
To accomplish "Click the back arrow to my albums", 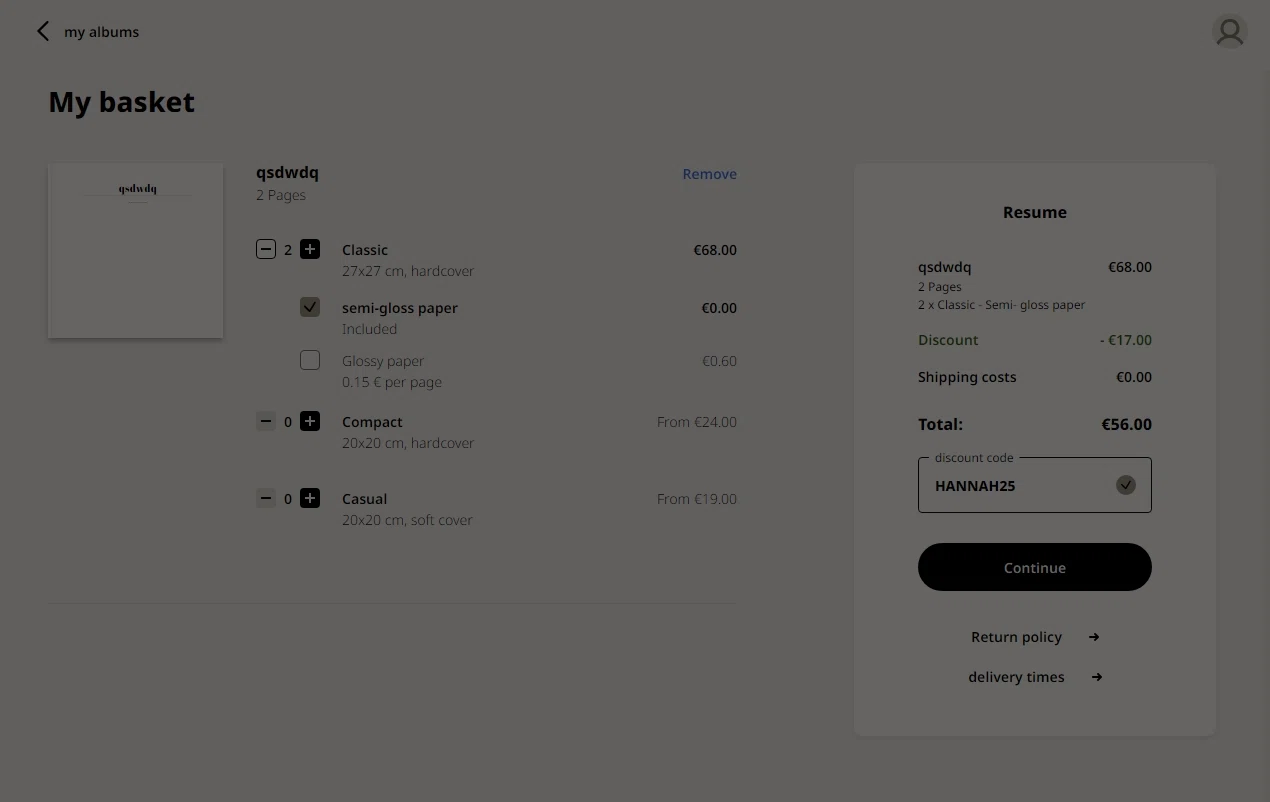I will [x=43, y=32].
